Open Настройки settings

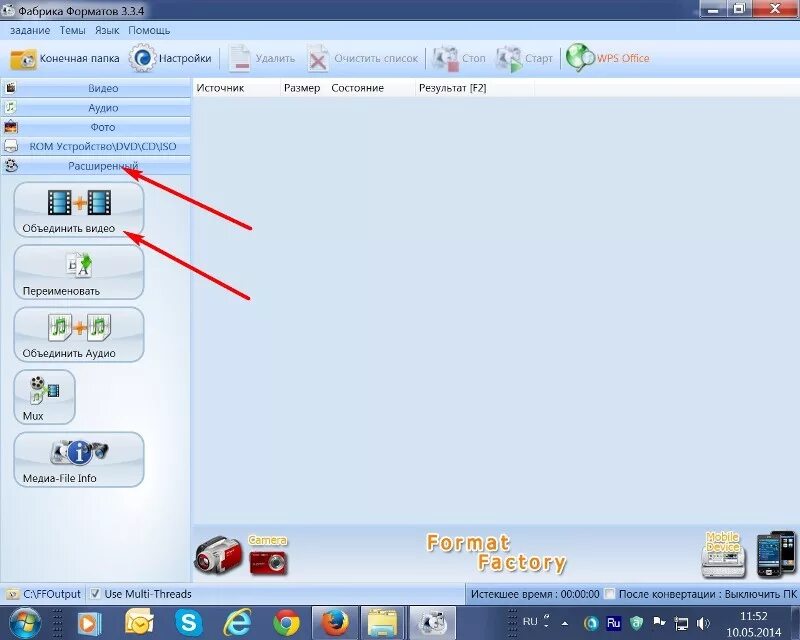click(x=170, y=59)
